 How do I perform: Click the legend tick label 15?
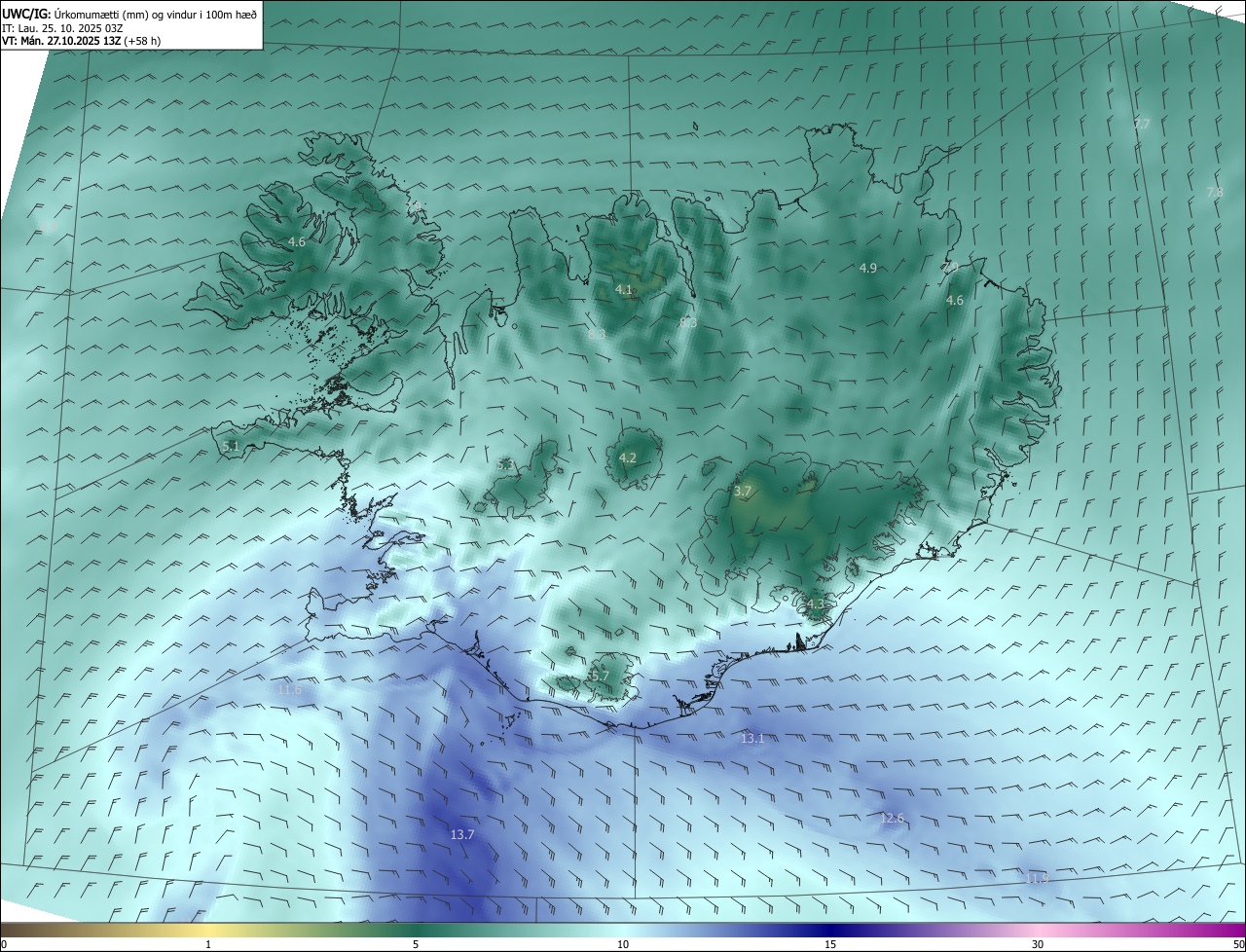pyautogui.click(x=830, y=944)
